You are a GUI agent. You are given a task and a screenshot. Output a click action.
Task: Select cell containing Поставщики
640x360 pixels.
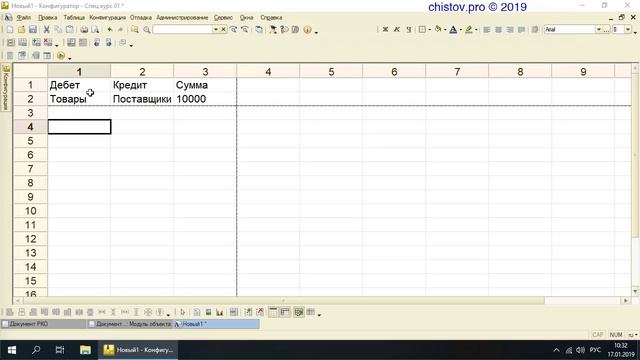[142, 99]
